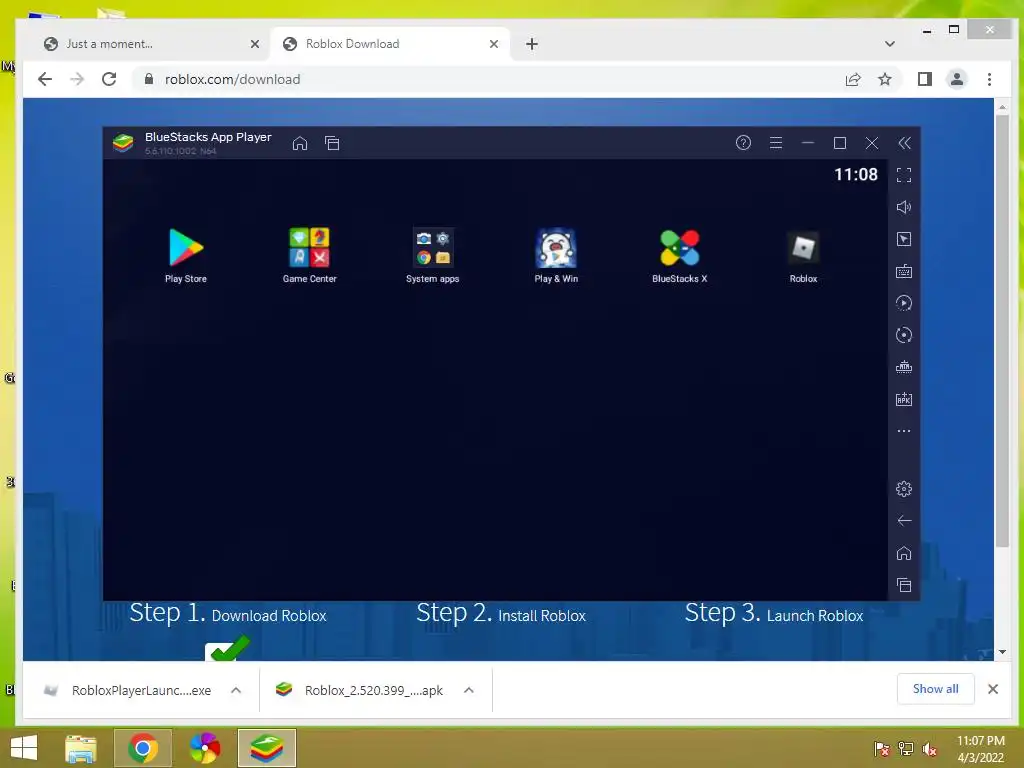
Task: Open the Play & Win app
Action: tap(556, 248)
